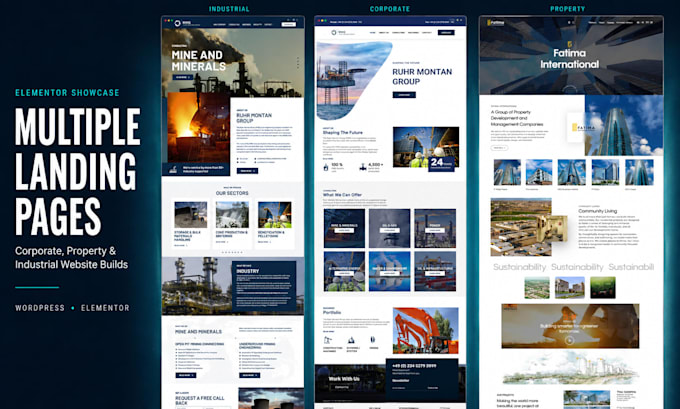Click the orange excavator Portfolio image

[425, 330]
